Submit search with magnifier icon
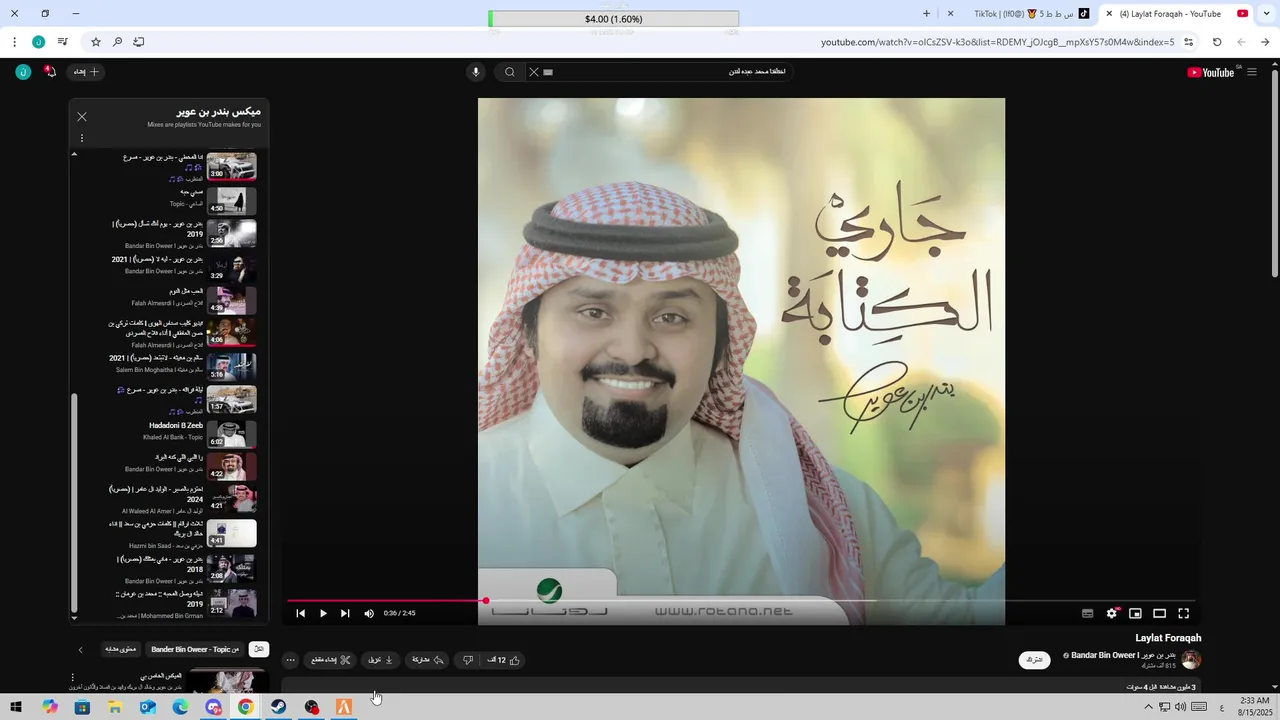This screenshot has width=1280, height=720. [510, 72]
